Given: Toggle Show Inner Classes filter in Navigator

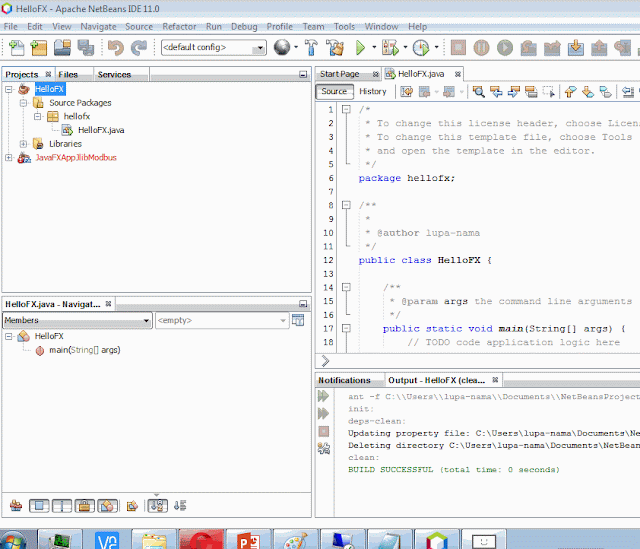Looking at the screenshot, I should (107, 506).
